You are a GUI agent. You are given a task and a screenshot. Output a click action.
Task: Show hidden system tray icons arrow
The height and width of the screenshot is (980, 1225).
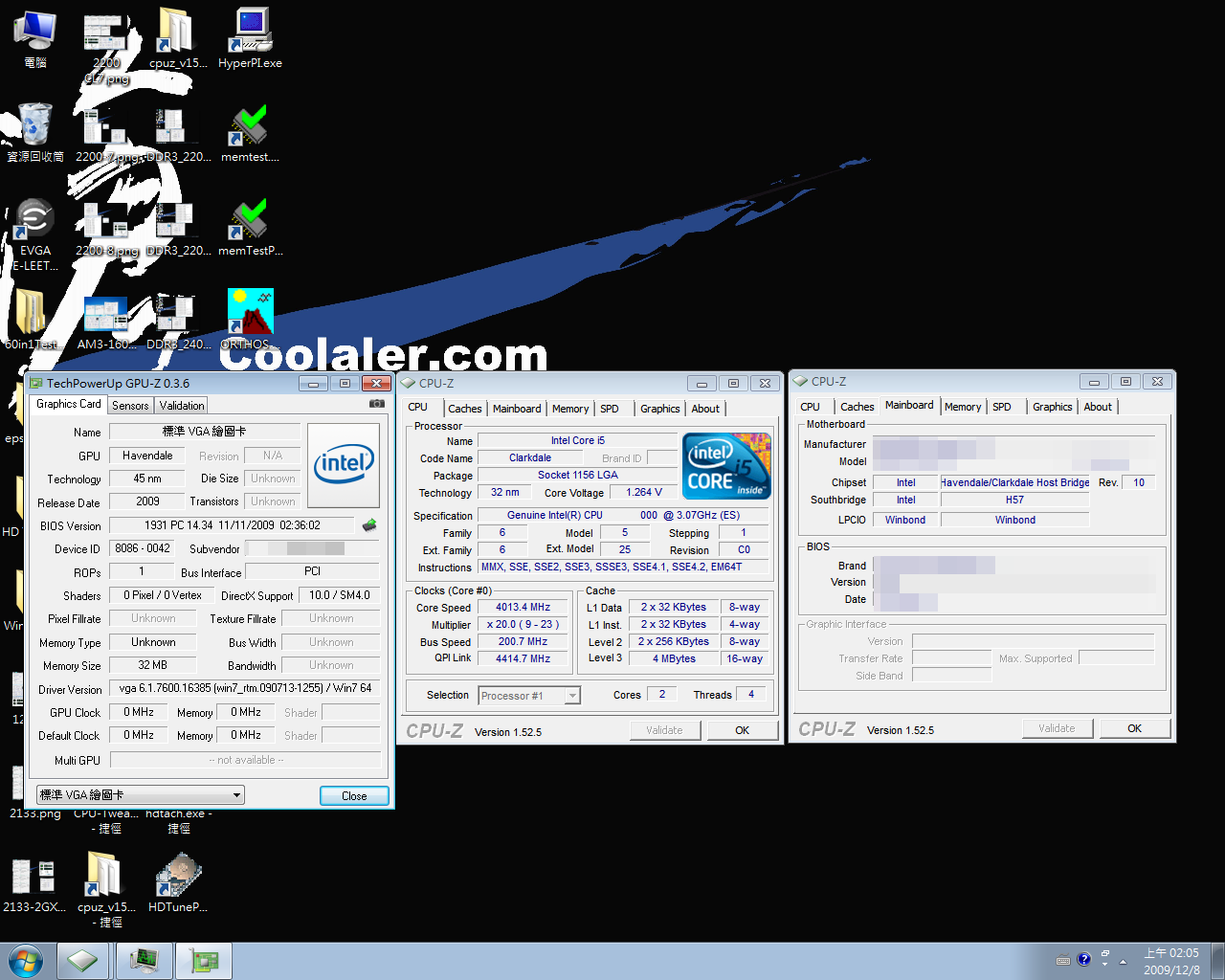pos(1123,960)
